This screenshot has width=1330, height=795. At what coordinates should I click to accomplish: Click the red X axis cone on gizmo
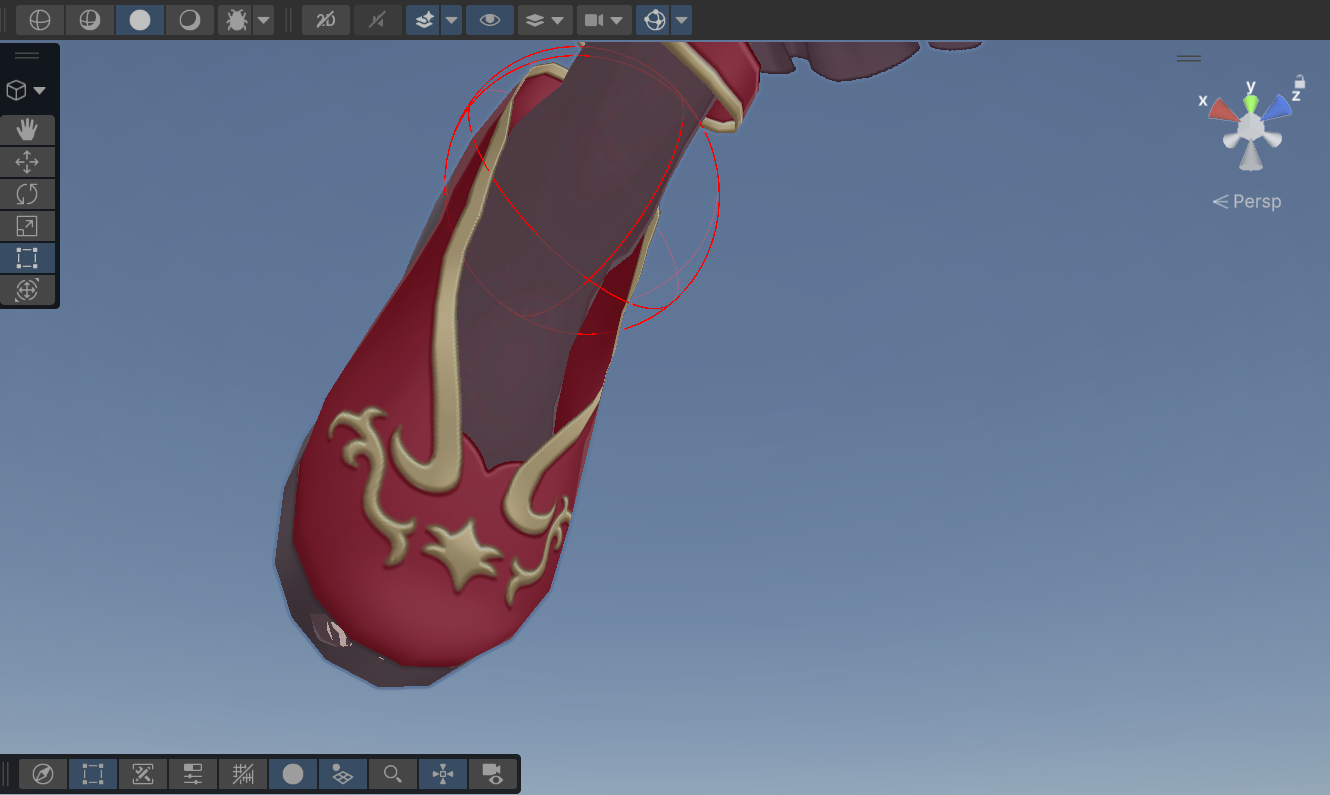[x=1222, y=110]
